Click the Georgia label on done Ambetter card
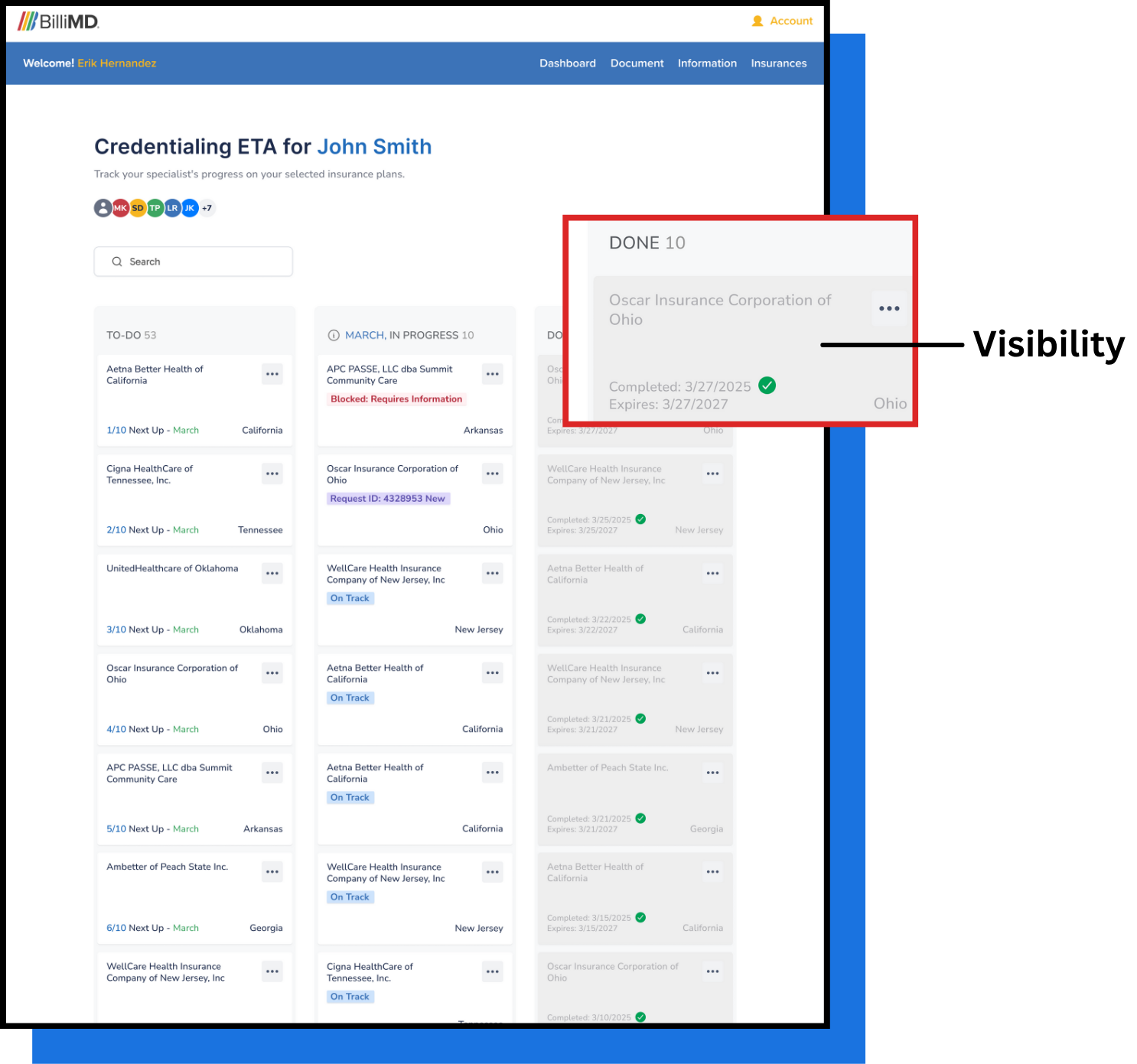Screen dimensions: 1137x1064 click(x=706, y=829)
